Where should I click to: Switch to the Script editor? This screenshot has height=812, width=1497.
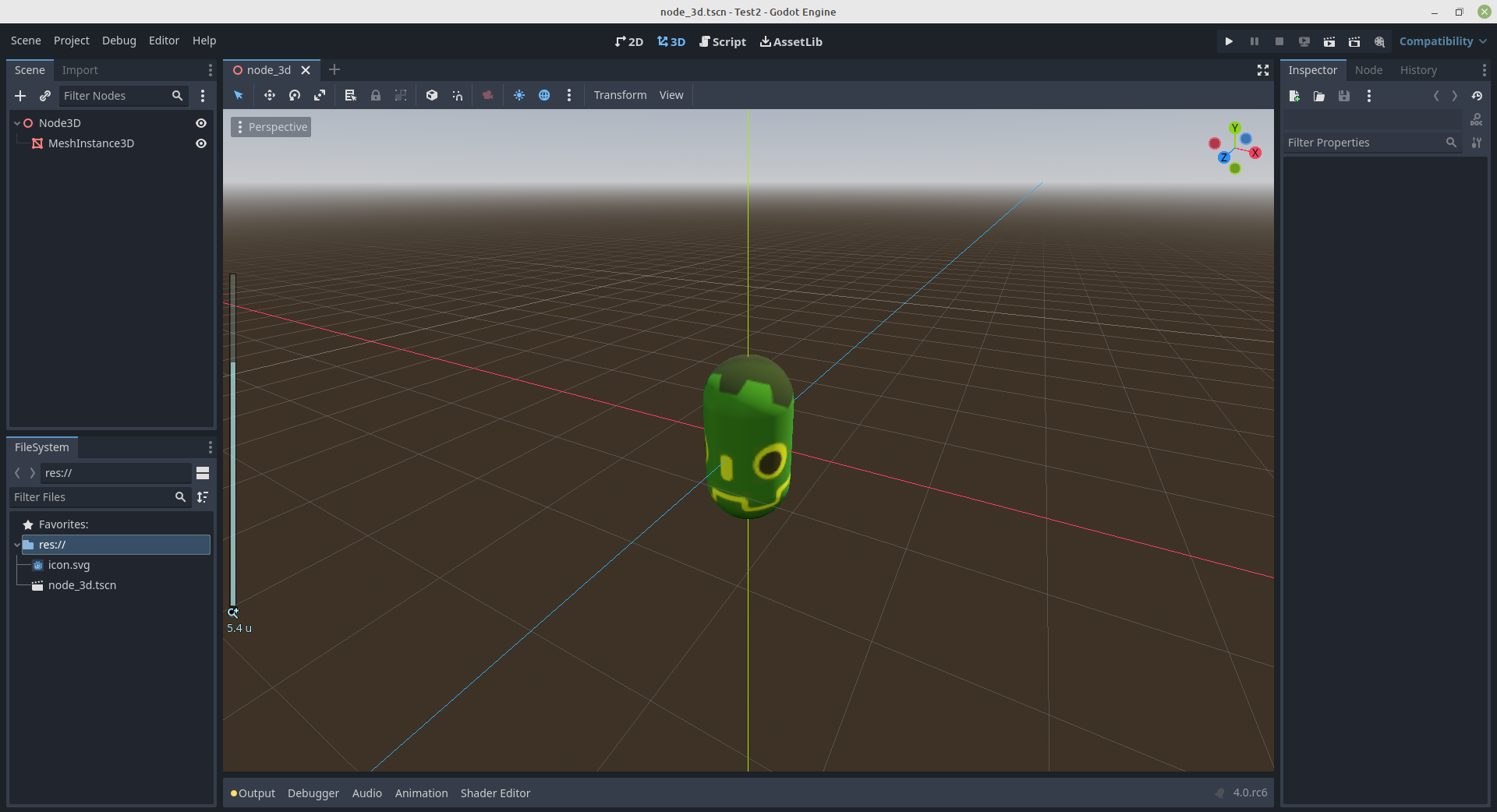click(722, 41)
